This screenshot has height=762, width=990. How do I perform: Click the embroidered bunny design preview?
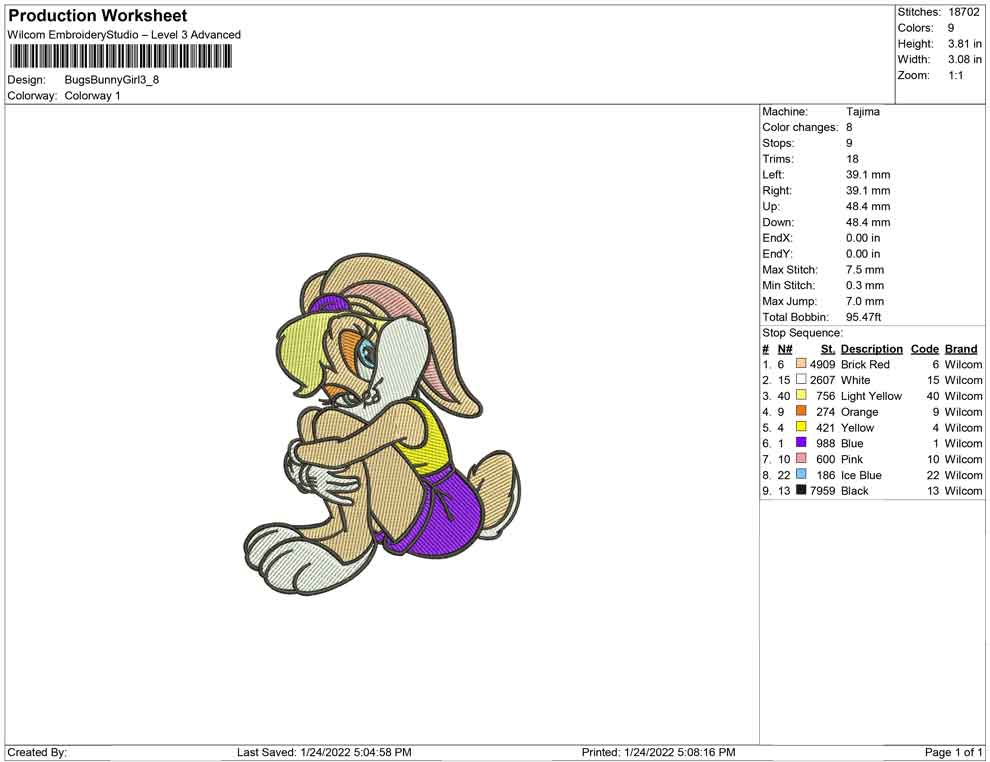tap(383, 424)
